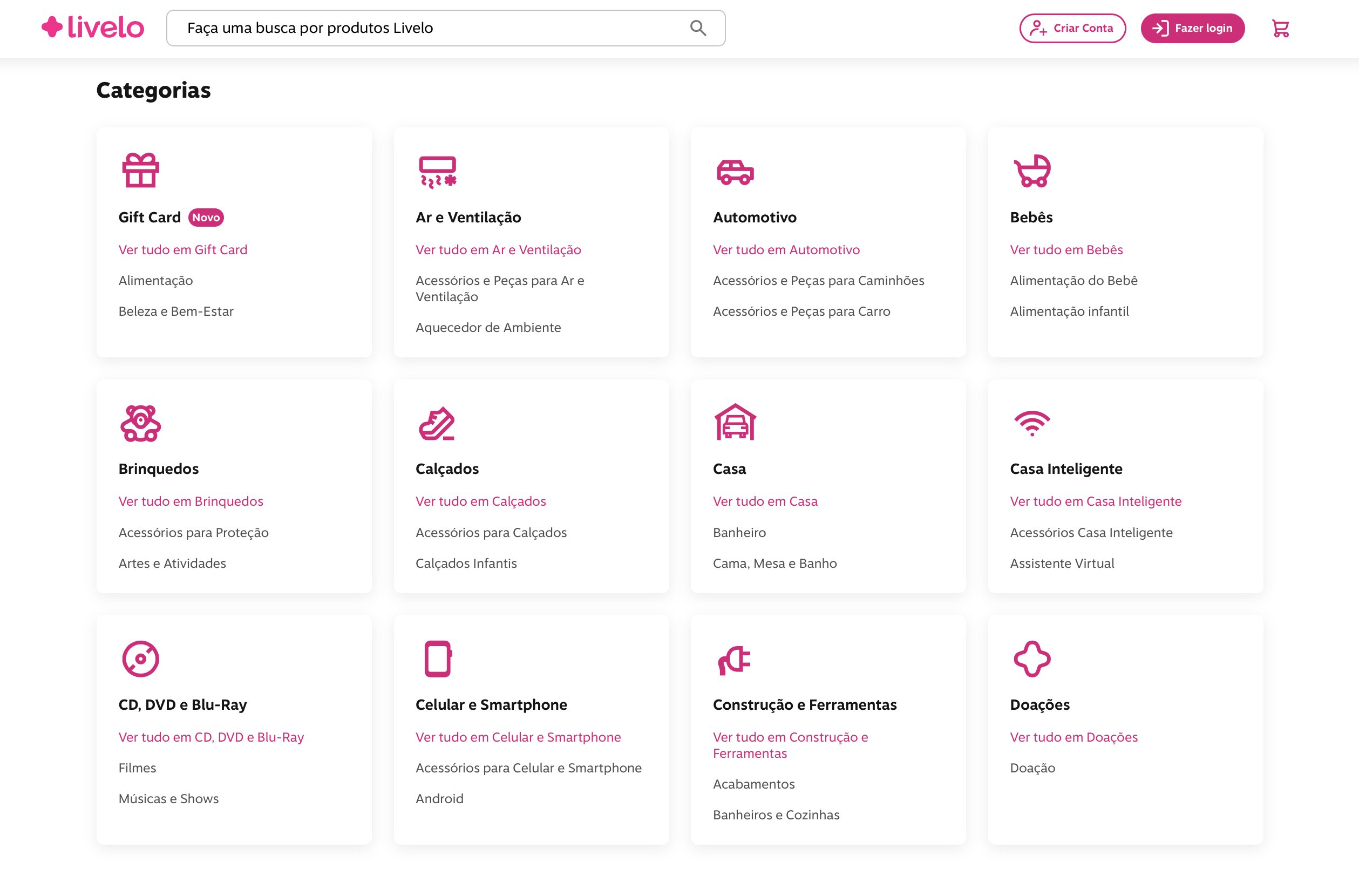Click the CD, DVD e Blu-Ray disc icon
The height and width of the screenshot is (896, 1359).
pyautogui.click(x=140, y=659)
